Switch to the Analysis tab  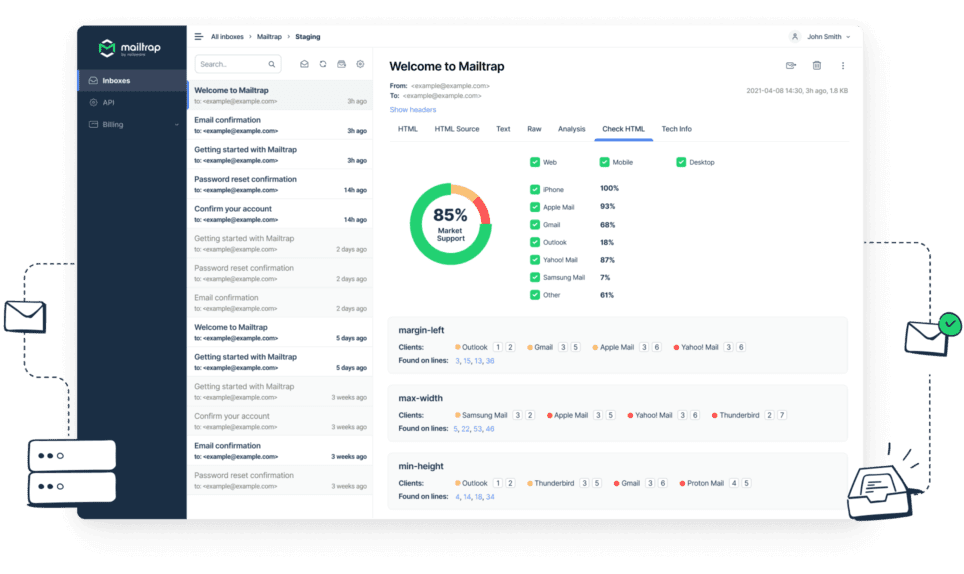[x=571, y=129]
